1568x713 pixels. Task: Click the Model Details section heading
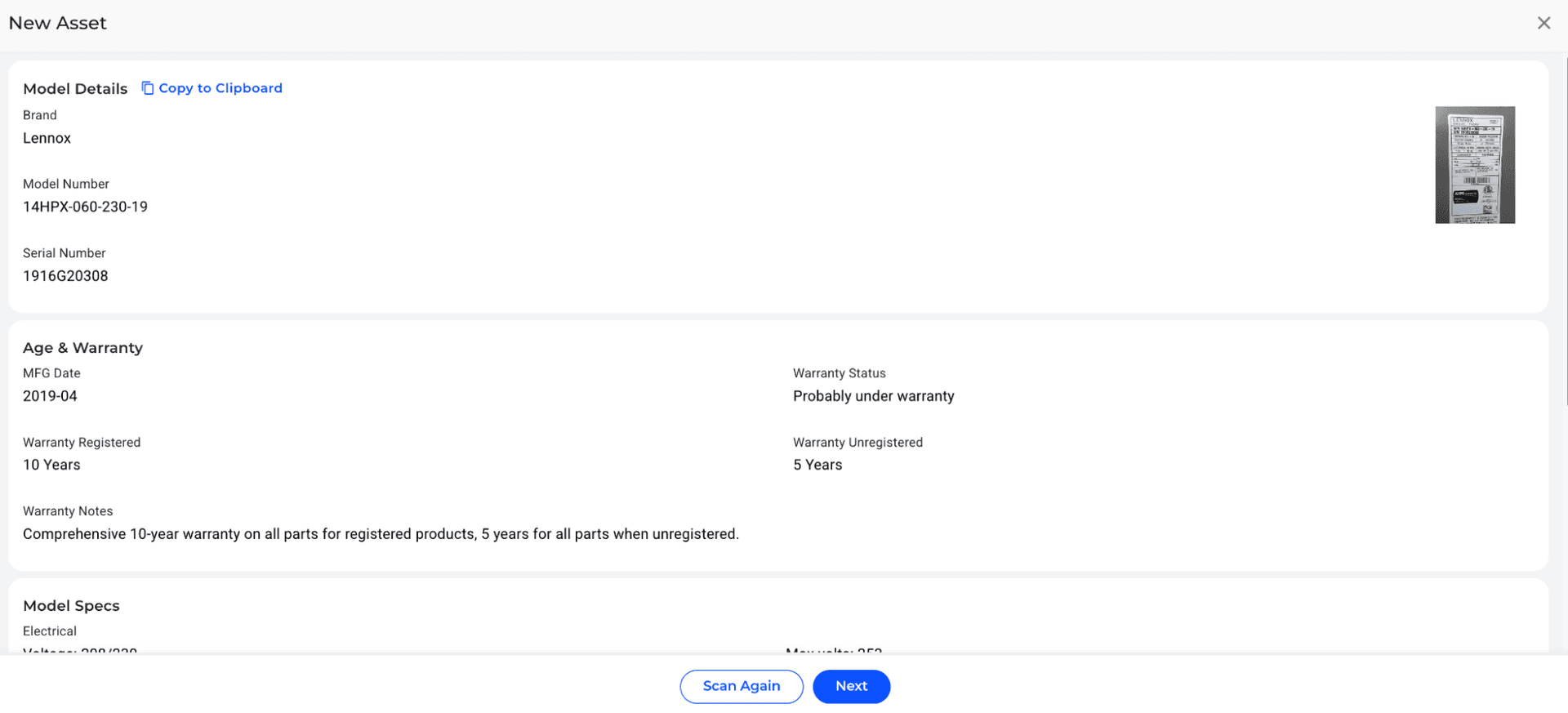tap(75, 89)
